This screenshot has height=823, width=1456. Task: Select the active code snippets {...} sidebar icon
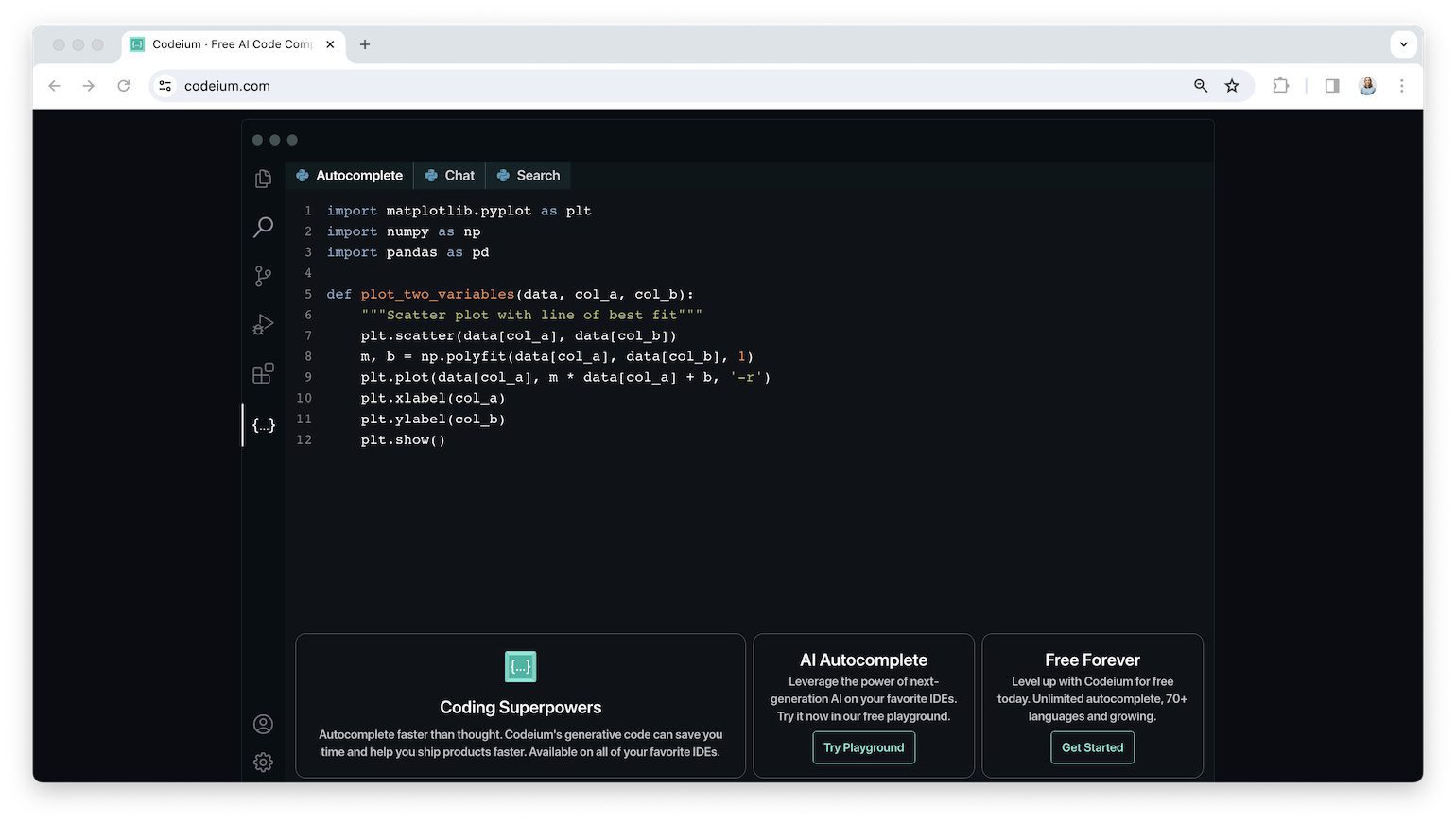(x=263, y=424)
